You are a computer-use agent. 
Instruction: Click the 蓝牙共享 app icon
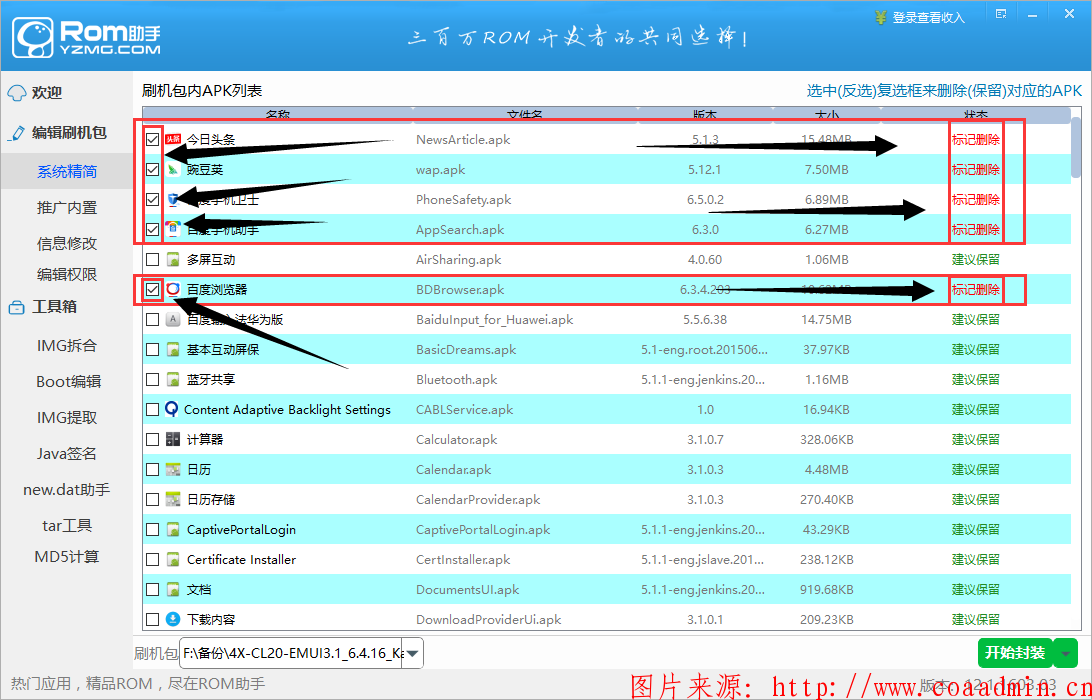coord(173,379)
